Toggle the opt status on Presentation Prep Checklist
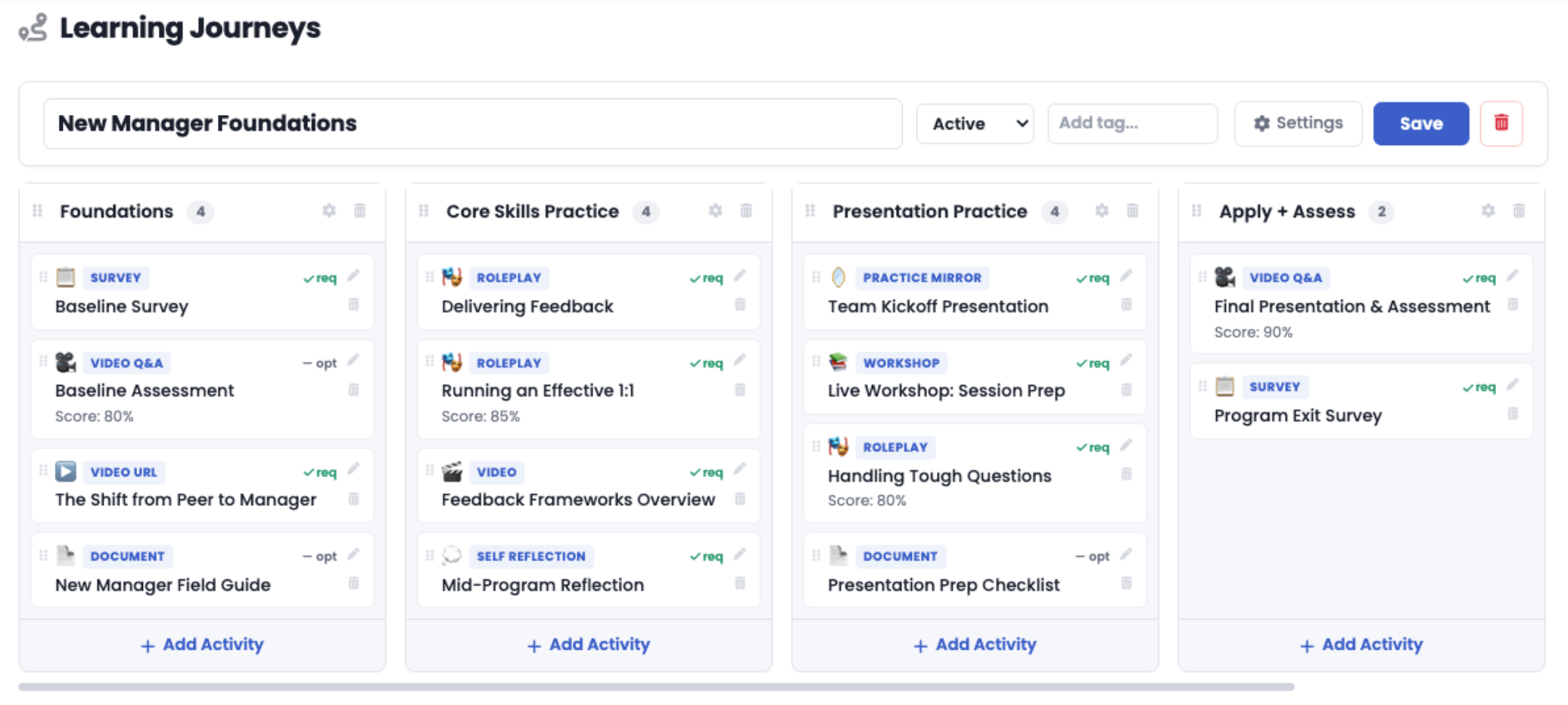 tap(1092, 557)
